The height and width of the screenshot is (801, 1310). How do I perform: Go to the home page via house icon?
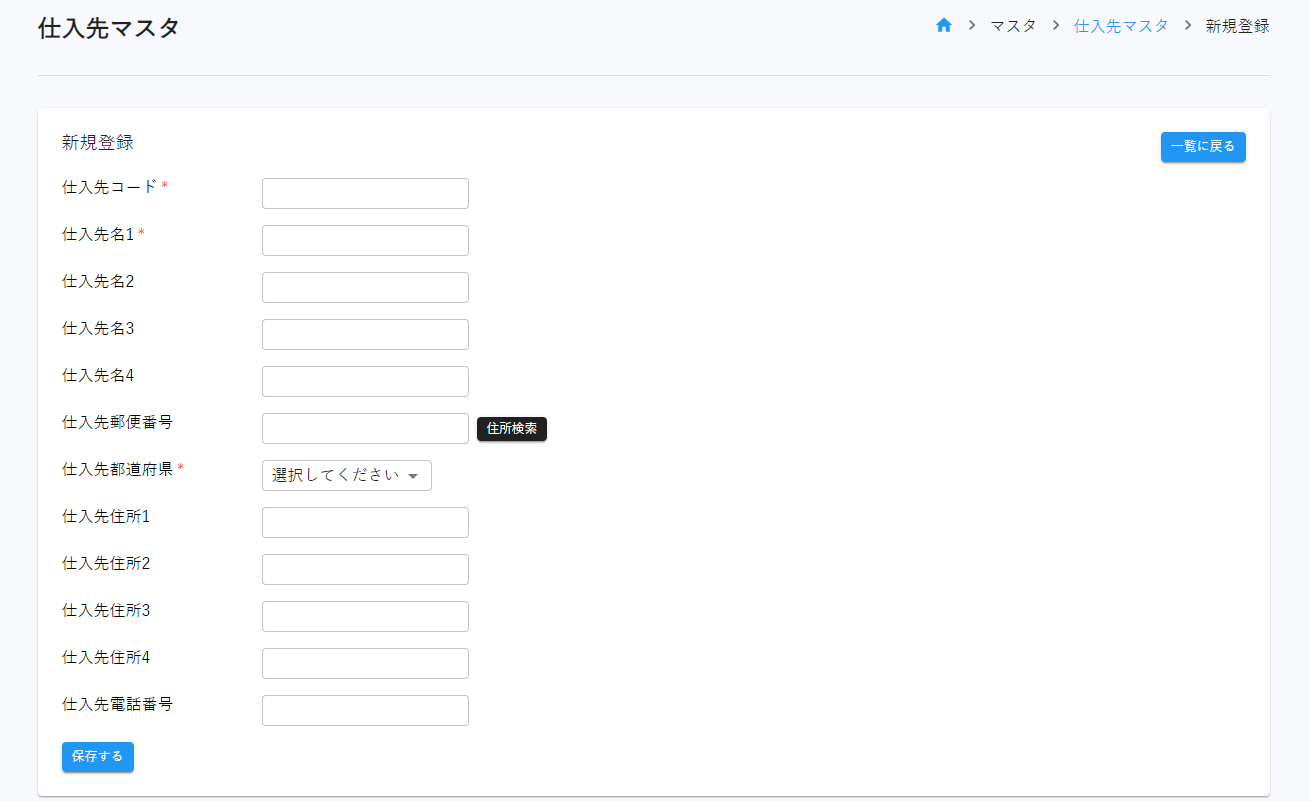click(x=943, y=26)
